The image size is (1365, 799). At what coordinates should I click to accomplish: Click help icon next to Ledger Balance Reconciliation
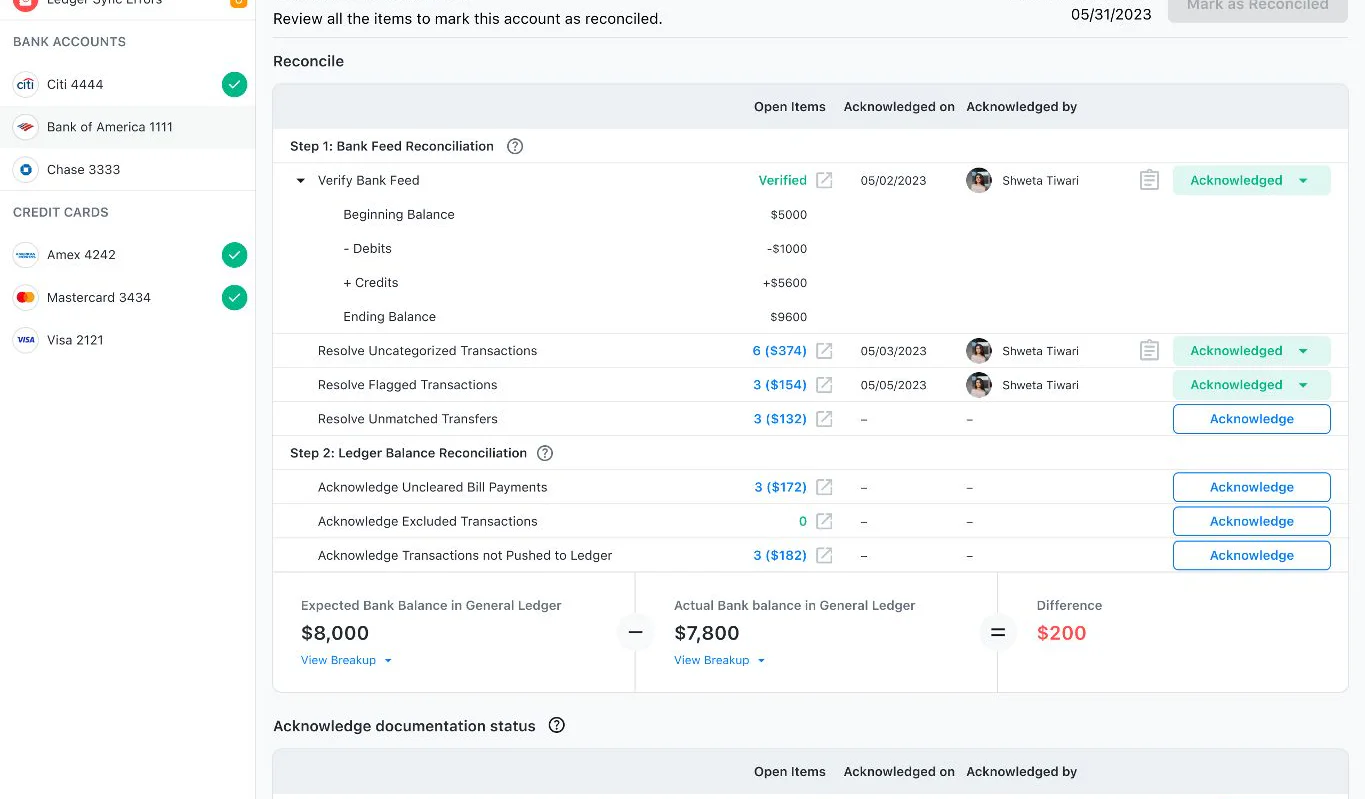coord(545,453)
